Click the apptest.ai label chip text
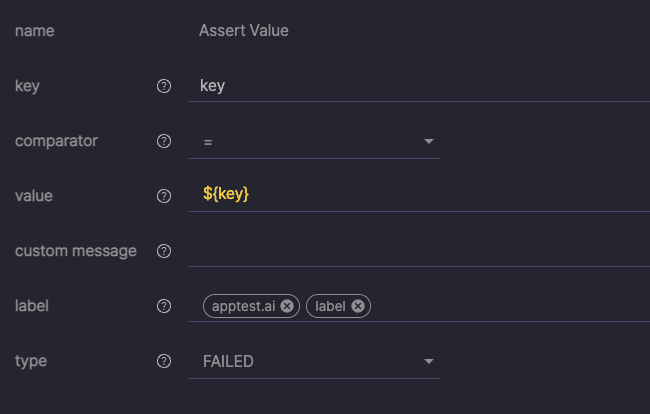 click(x=243, y=306)
